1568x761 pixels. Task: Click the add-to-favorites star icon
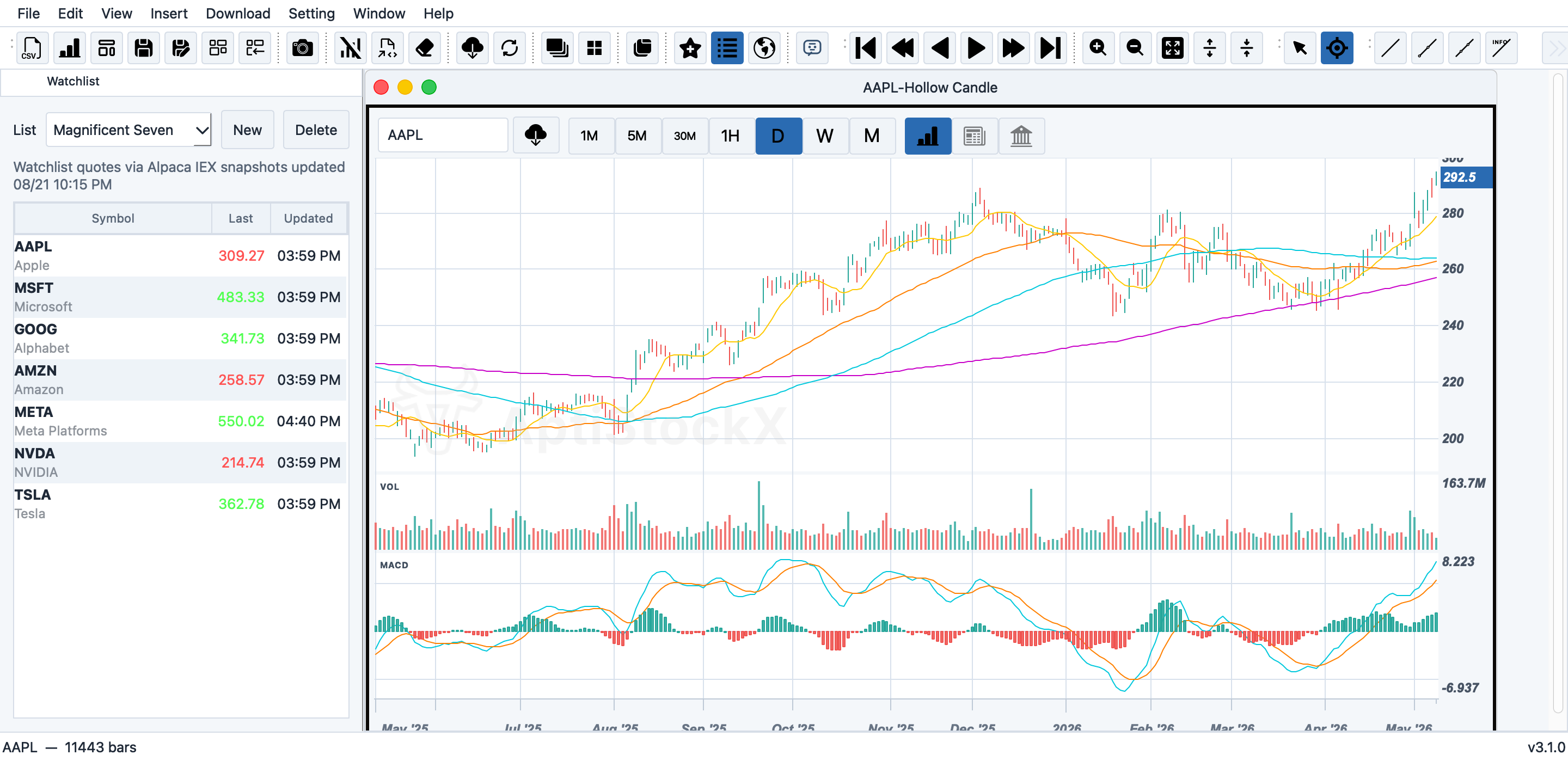click(690, 48)
